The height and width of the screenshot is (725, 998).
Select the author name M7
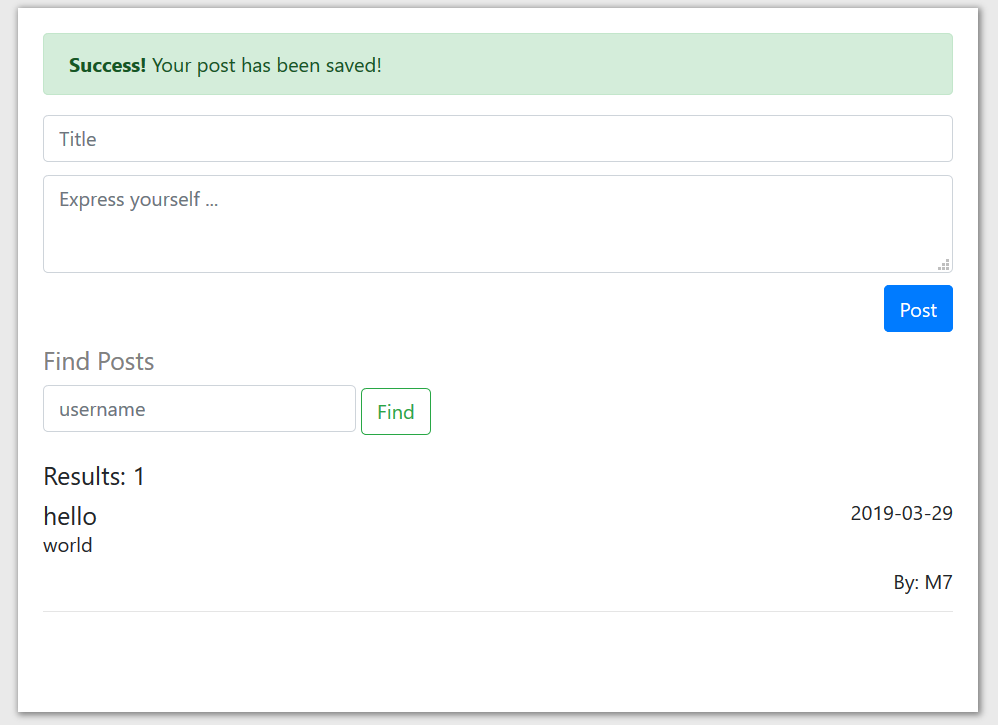(x=939, y=583)
